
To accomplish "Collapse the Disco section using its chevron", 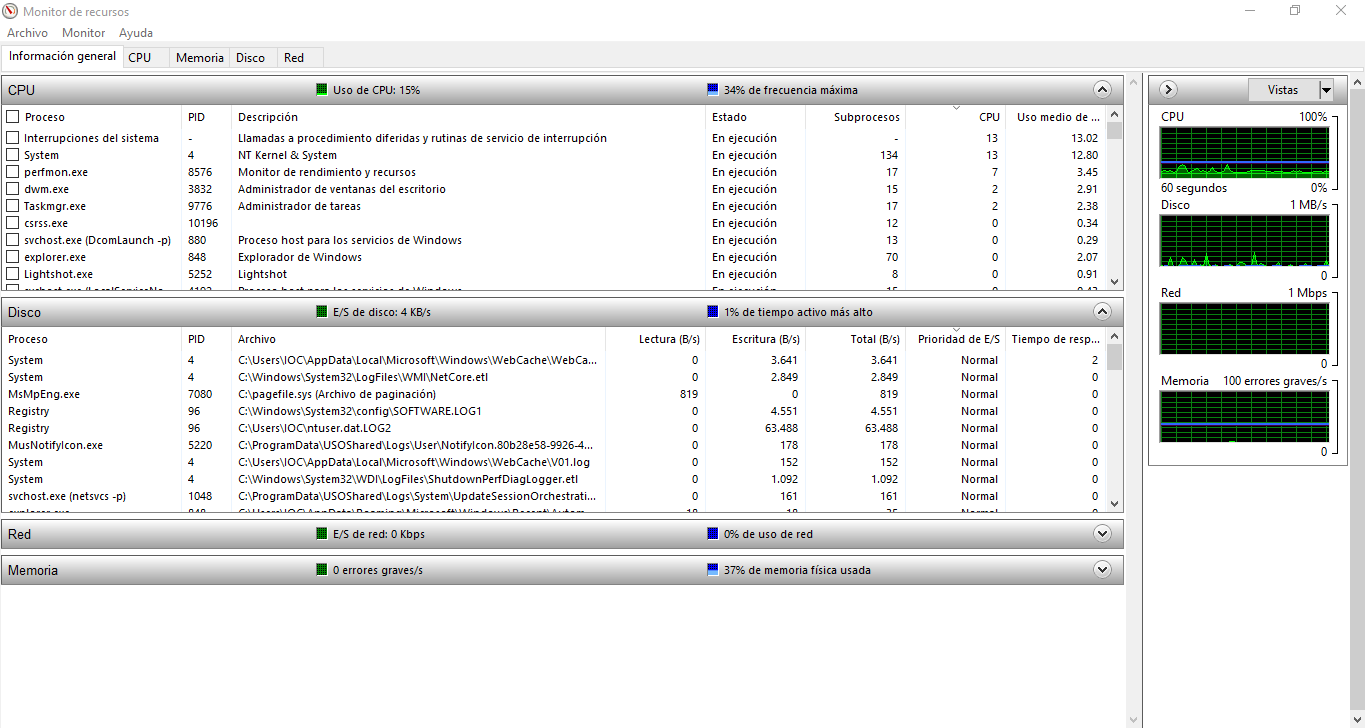I will pyautogui.click(x=1102, y=311).
